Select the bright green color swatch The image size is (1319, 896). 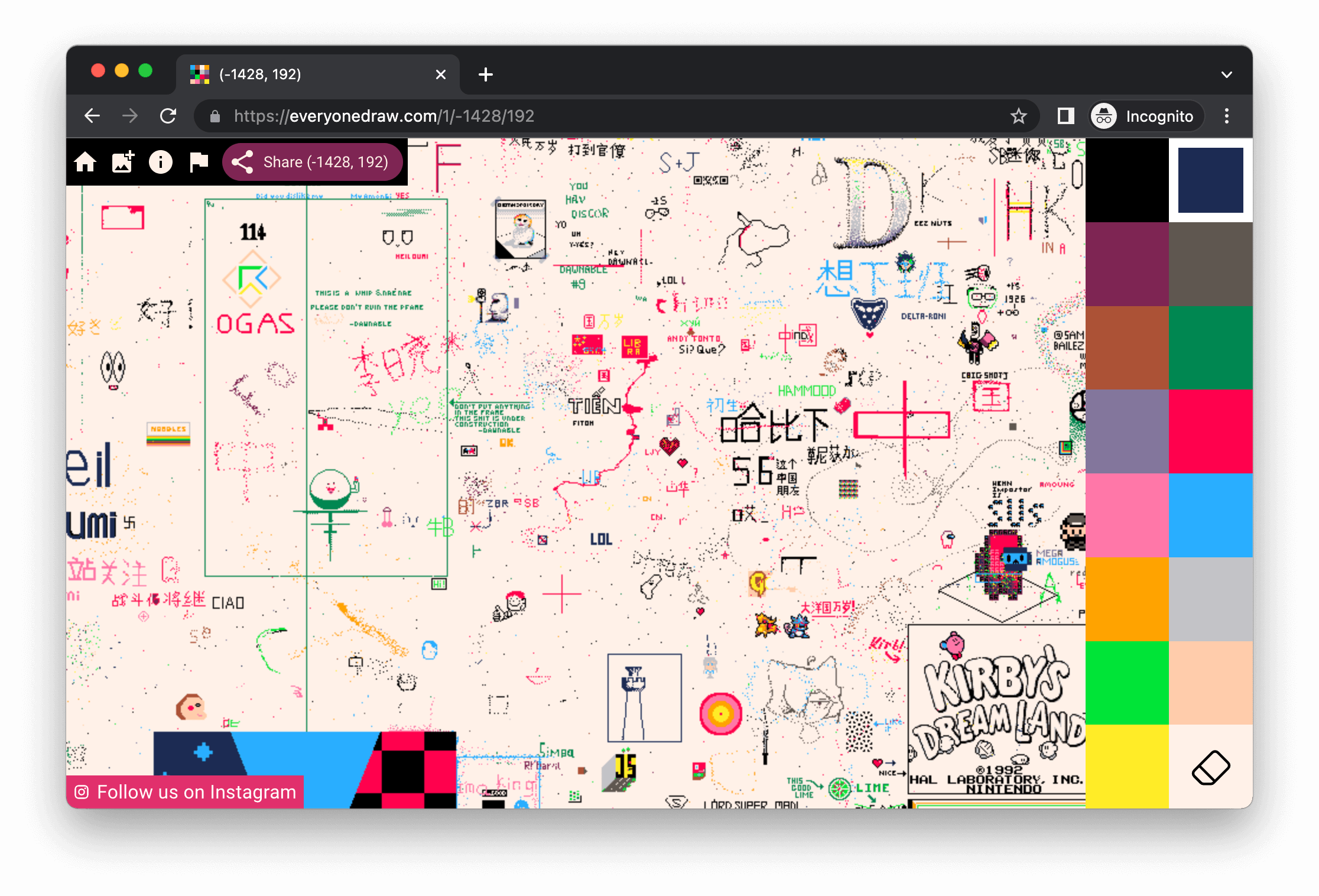tap(1127, 683)
